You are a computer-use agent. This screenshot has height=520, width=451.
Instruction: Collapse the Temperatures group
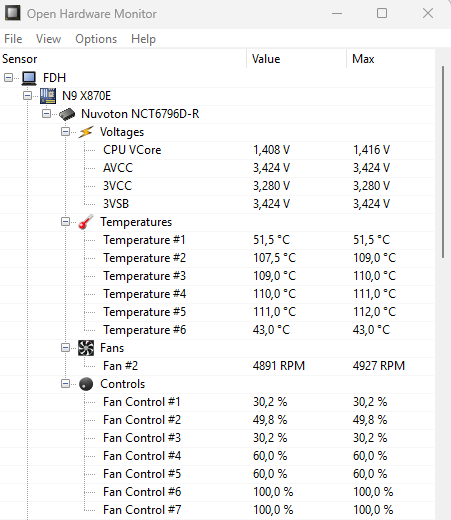click(x=66, y=222)
